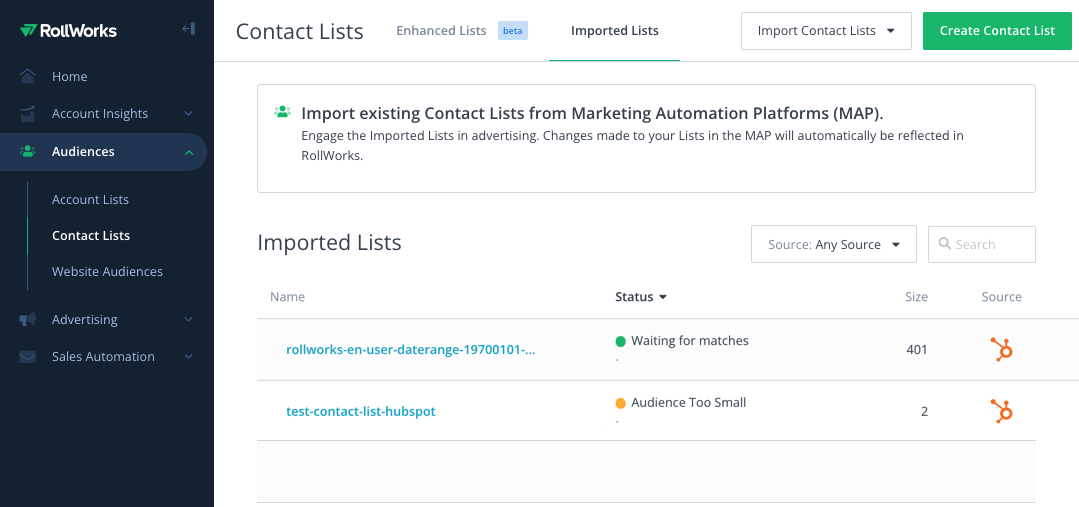1079x507 pixels.
Task: Sort the table by the Status column
Action: click(641, 296)
